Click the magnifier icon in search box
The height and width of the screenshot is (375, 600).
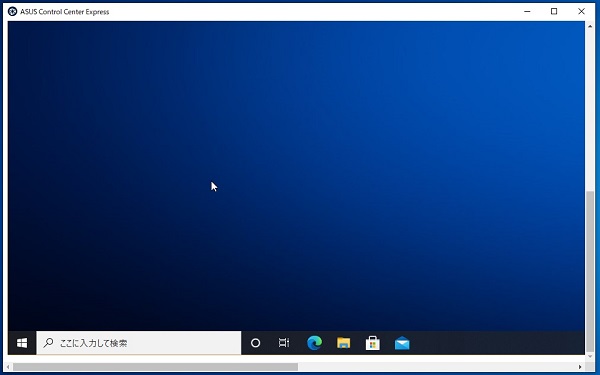point(48,342)
